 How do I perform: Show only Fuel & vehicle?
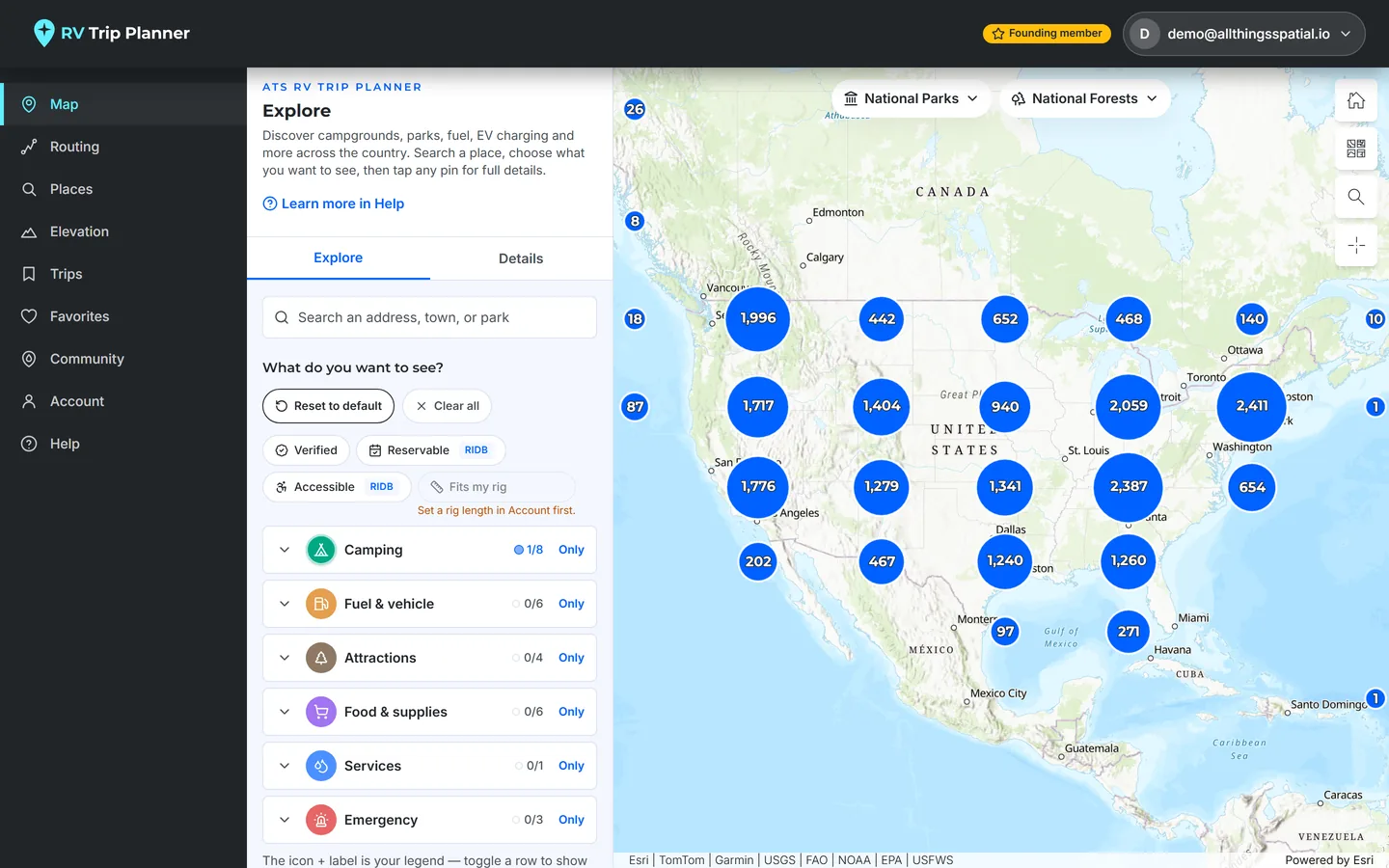click(571, 604)
